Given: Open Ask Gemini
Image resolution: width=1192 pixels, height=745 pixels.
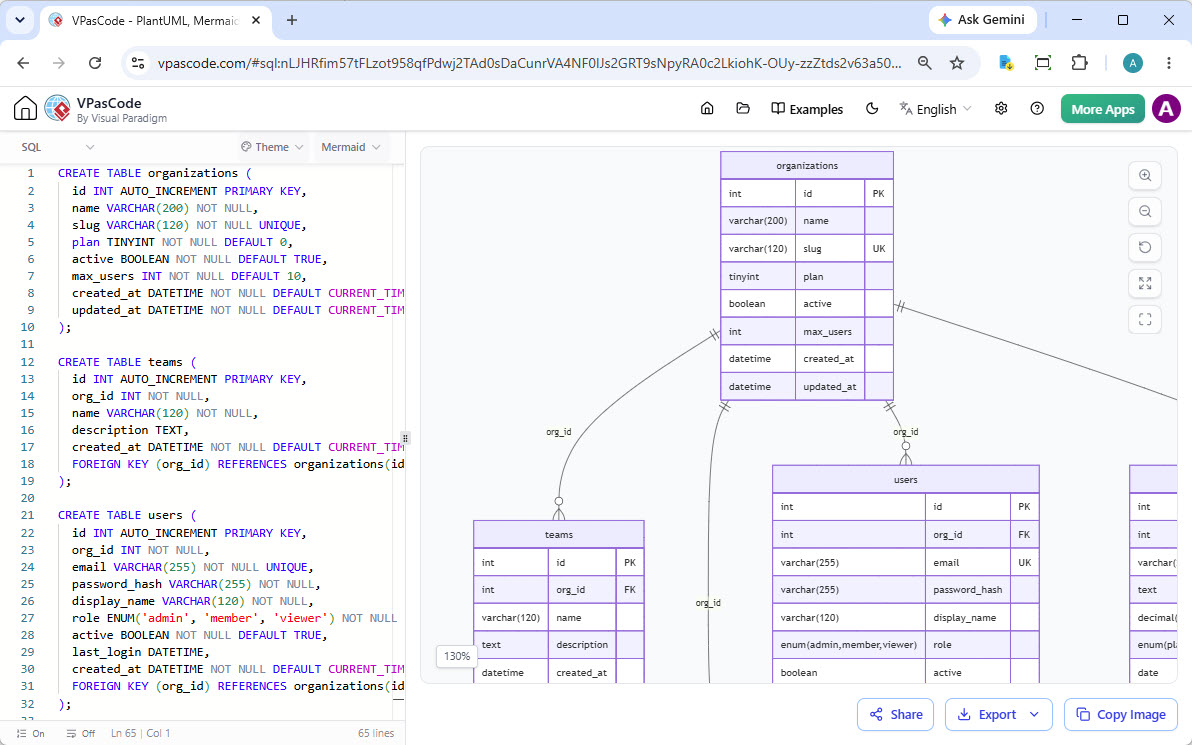Looking at the screenshot, I should (981, 20).
